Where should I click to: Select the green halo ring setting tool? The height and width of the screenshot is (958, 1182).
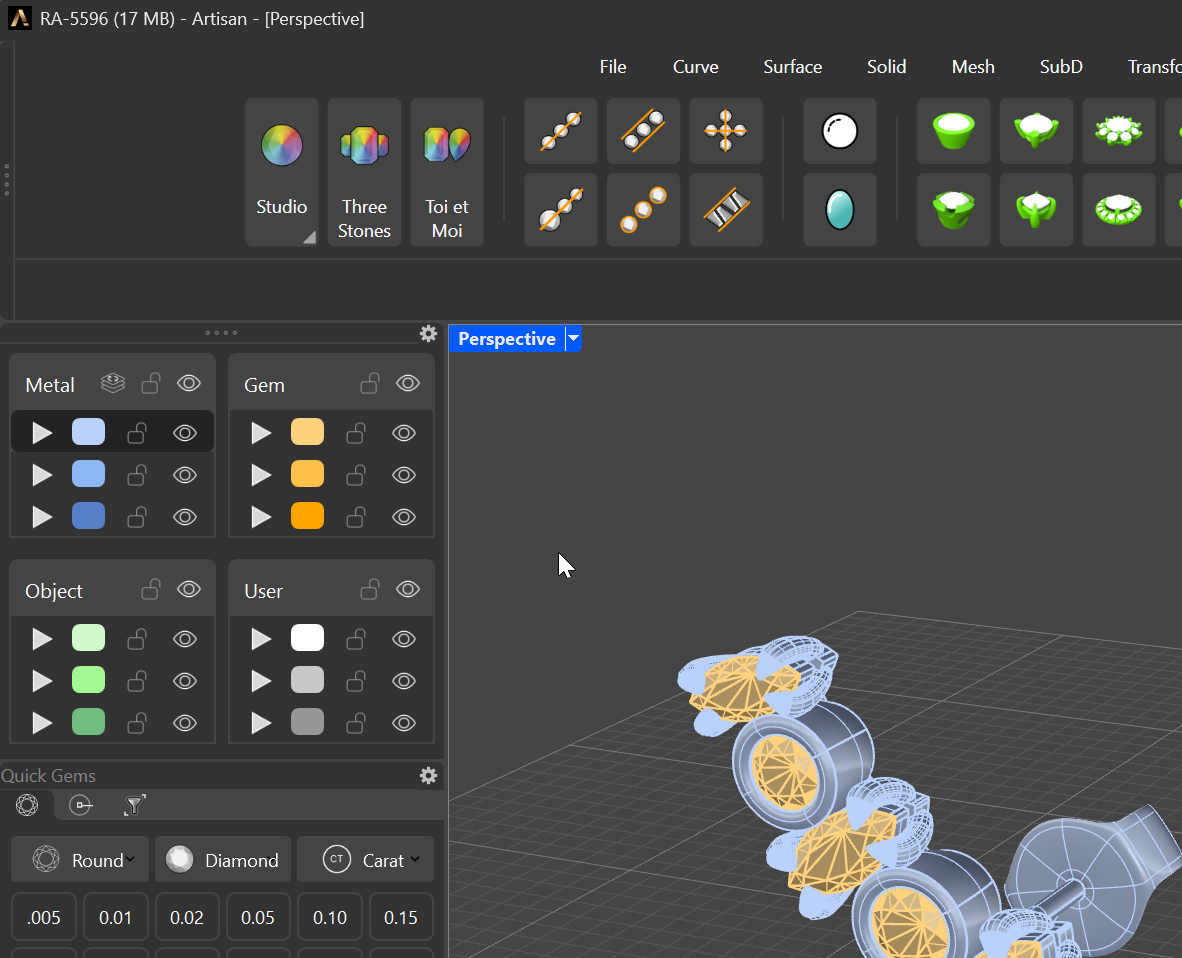pyautogui.click(x=1119, y=210)
